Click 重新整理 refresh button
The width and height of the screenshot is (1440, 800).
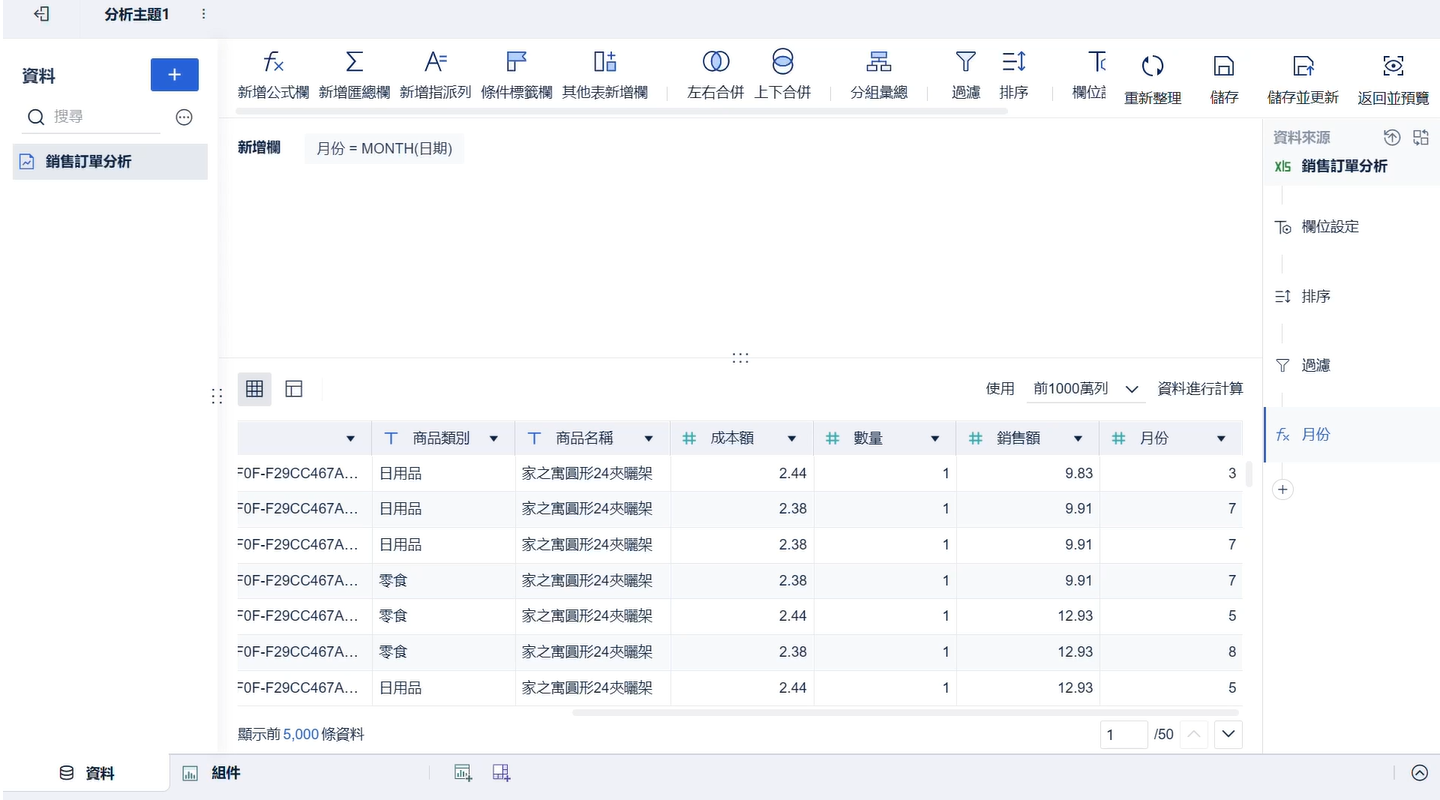point(1153,79)
